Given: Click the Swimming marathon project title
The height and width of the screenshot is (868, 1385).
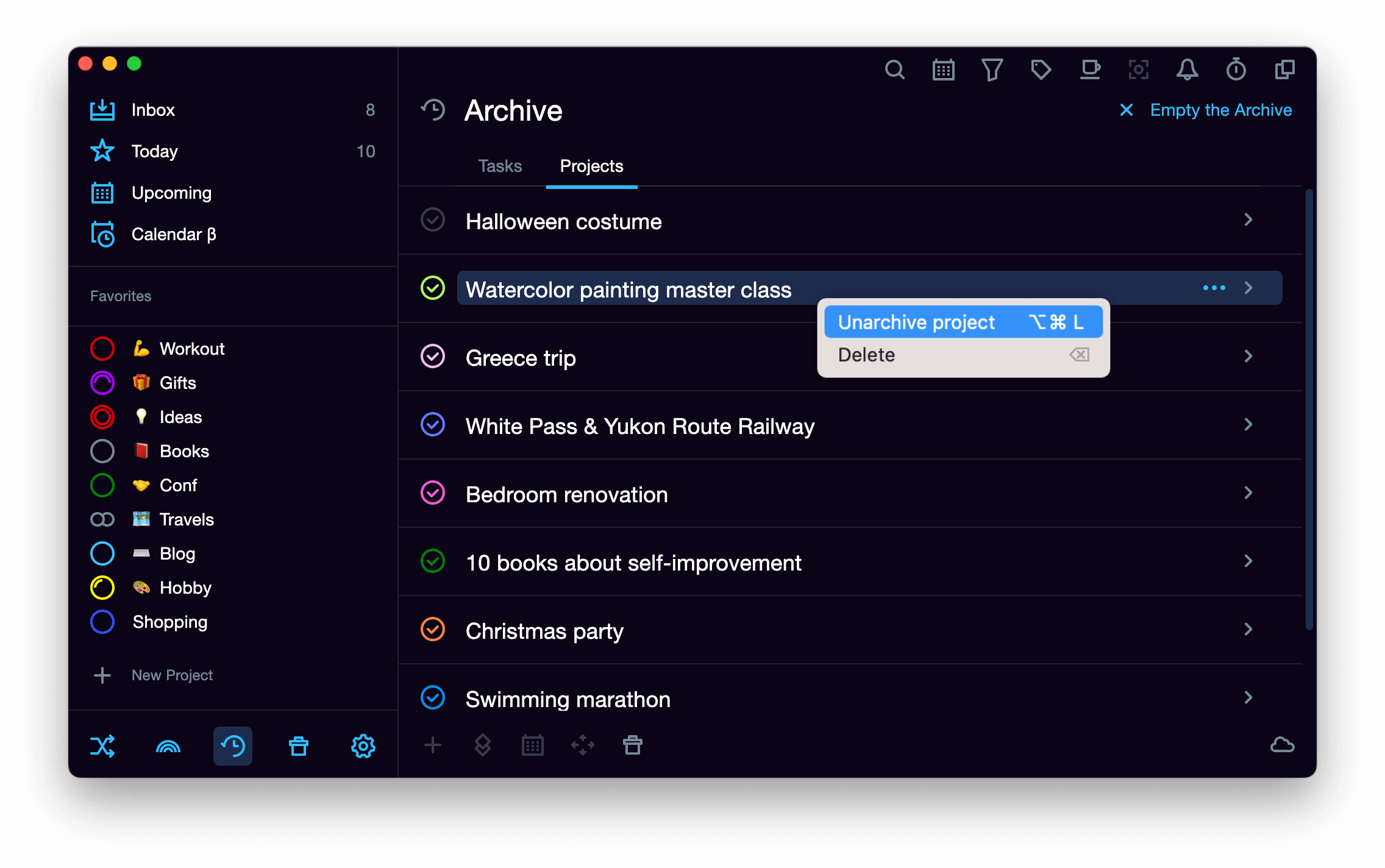Looking at the screenshot, I should (x=568, y=699).
